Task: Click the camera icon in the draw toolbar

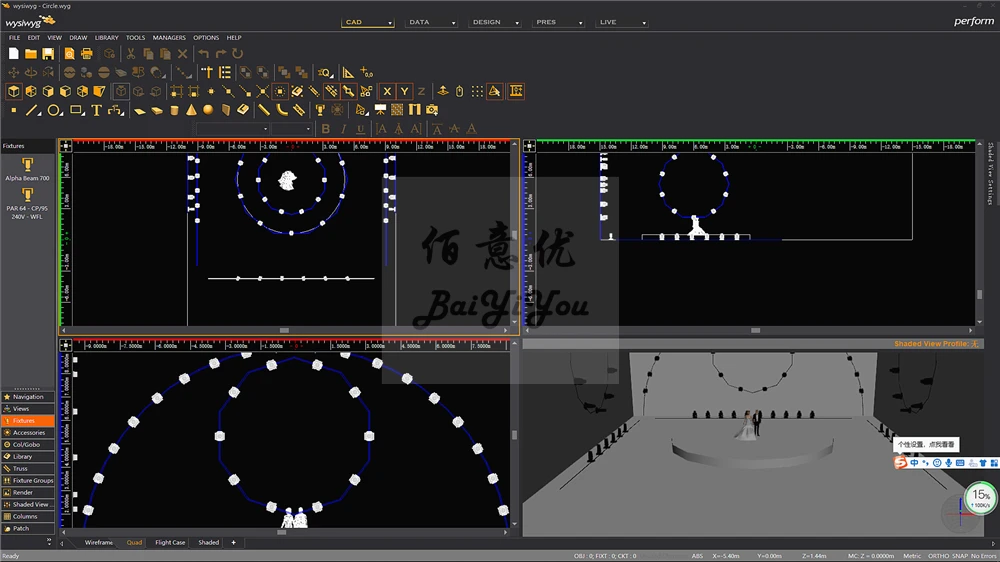Action: pos(432,110)
